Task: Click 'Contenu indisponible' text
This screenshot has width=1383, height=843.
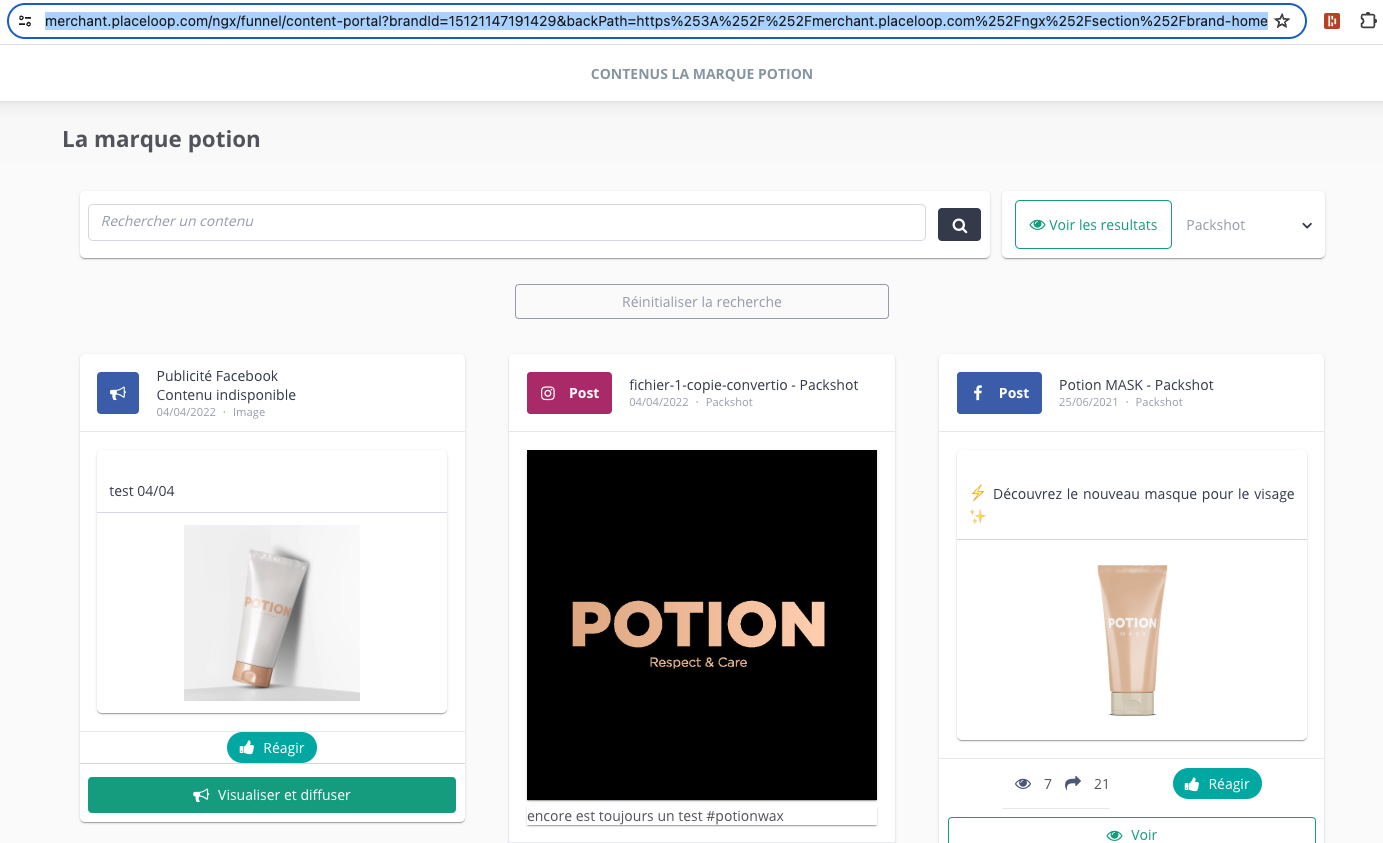Action: coord(226,395)
